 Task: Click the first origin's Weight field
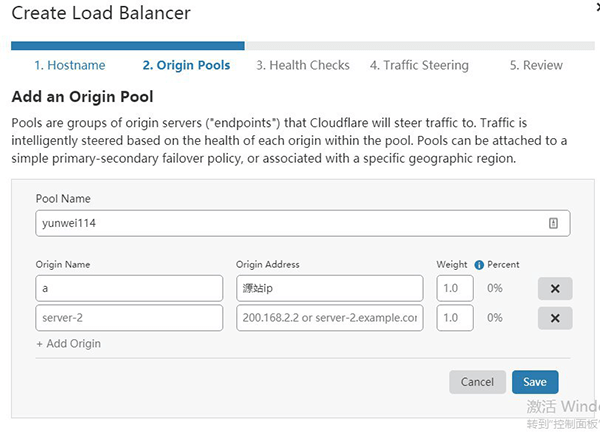(455, 289)
